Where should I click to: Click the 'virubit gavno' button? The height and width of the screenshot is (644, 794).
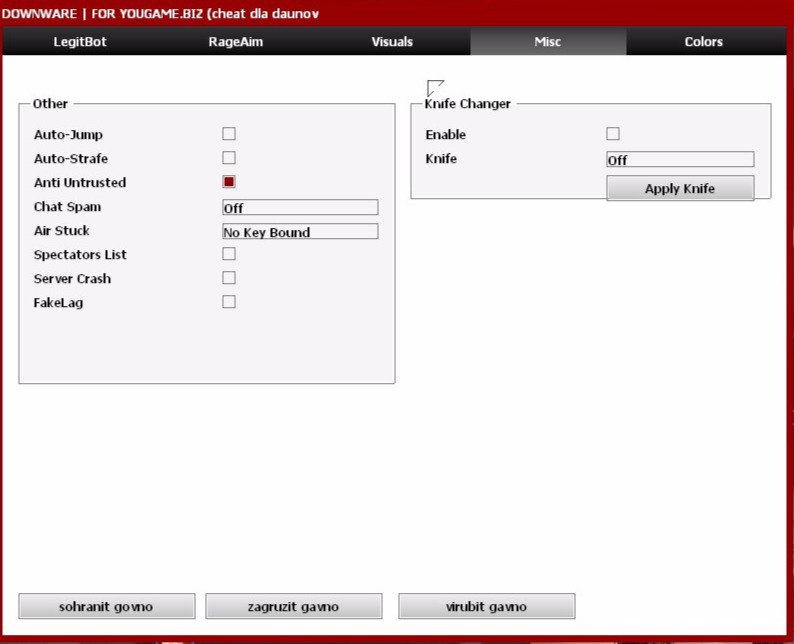tap(487, 607)
